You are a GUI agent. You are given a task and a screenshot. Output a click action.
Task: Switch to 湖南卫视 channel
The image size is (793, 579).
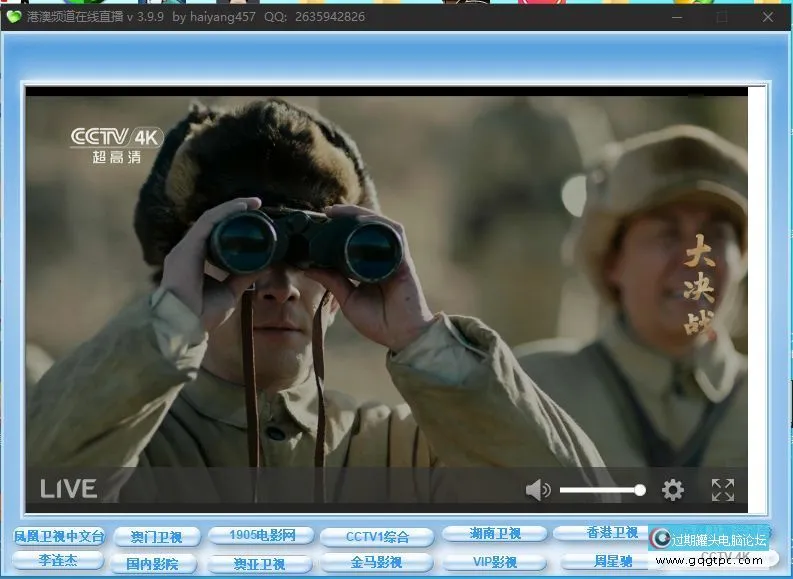(x=495, y=534)
